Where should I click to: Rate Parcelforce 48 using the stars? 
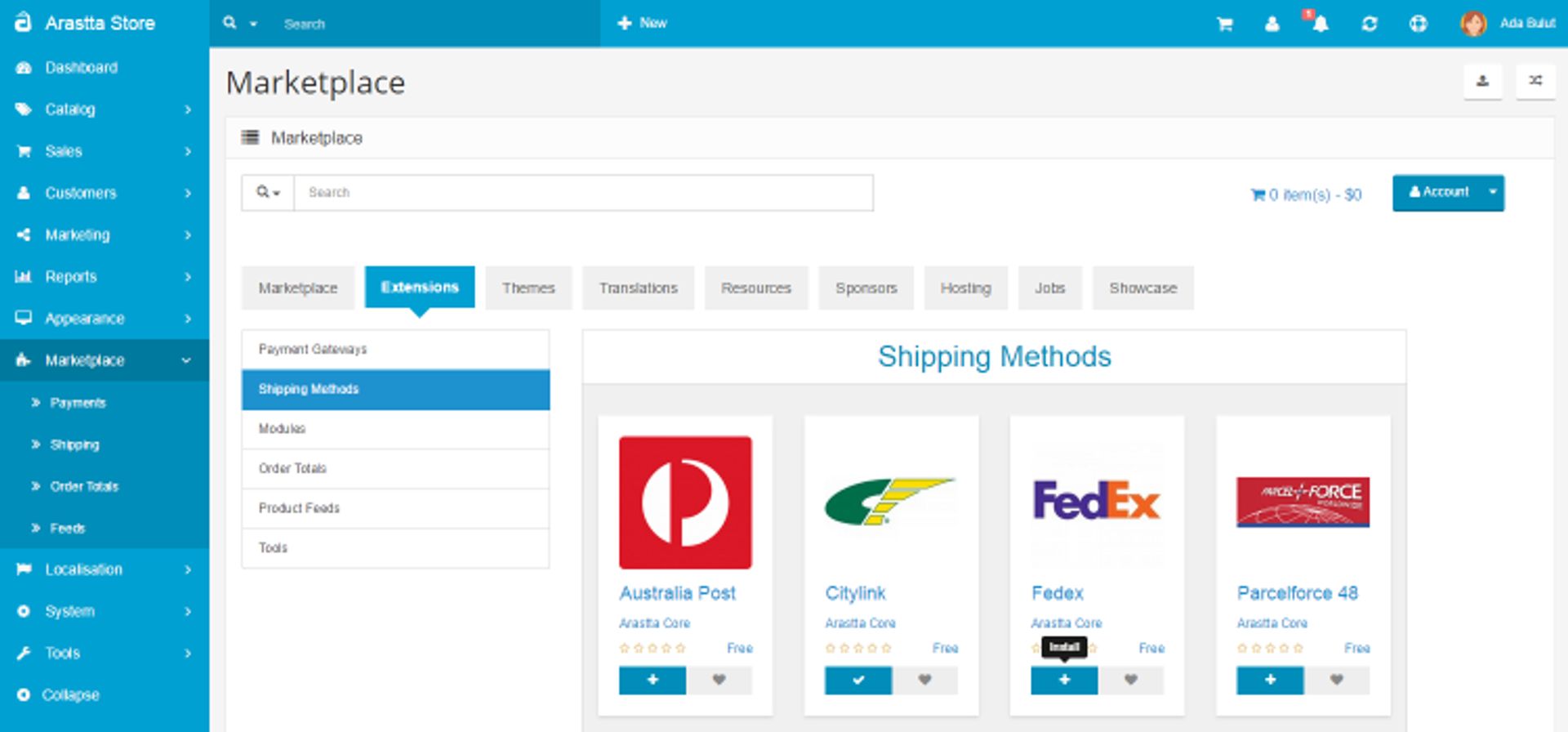[x=1270, y=648]
